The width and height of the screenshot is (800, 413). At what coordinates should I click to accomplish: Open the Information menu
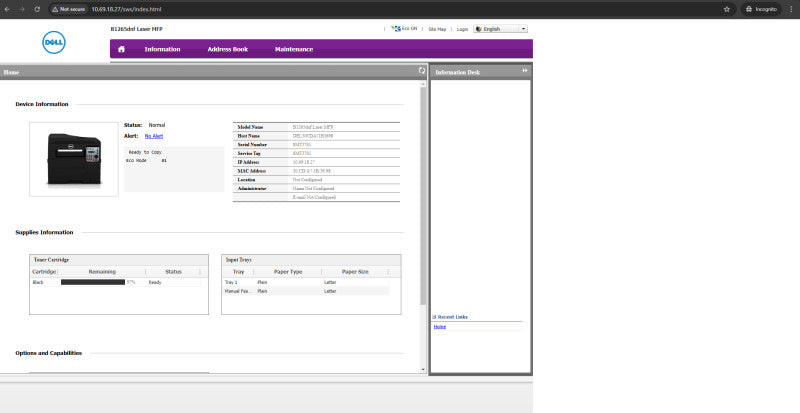162,50
